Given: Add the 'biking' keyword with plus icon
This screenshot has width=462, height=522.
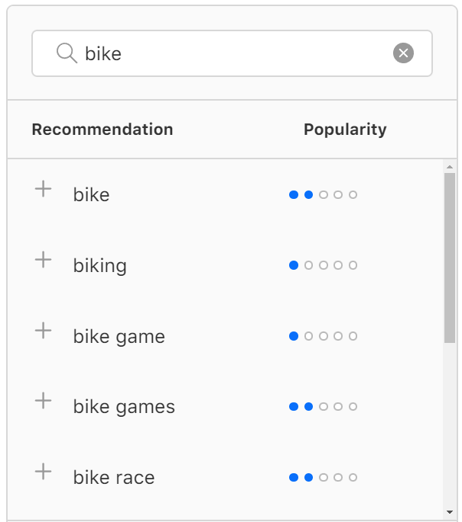Looking at the screenshot, I should click(x=43, y=260).
